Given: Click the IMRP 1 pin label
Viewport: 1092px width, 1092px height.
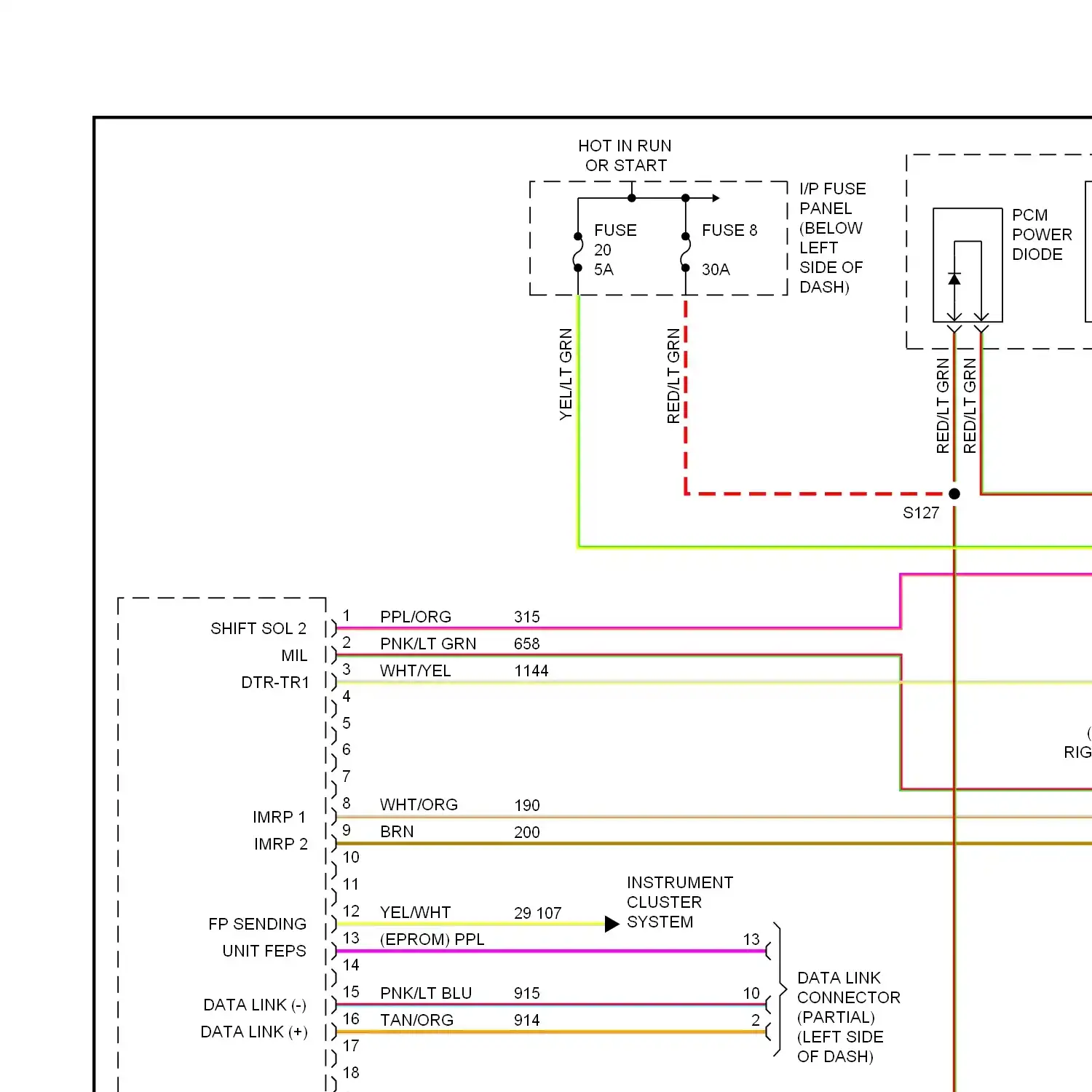Looking at the screenshot, I should (280, 817).
